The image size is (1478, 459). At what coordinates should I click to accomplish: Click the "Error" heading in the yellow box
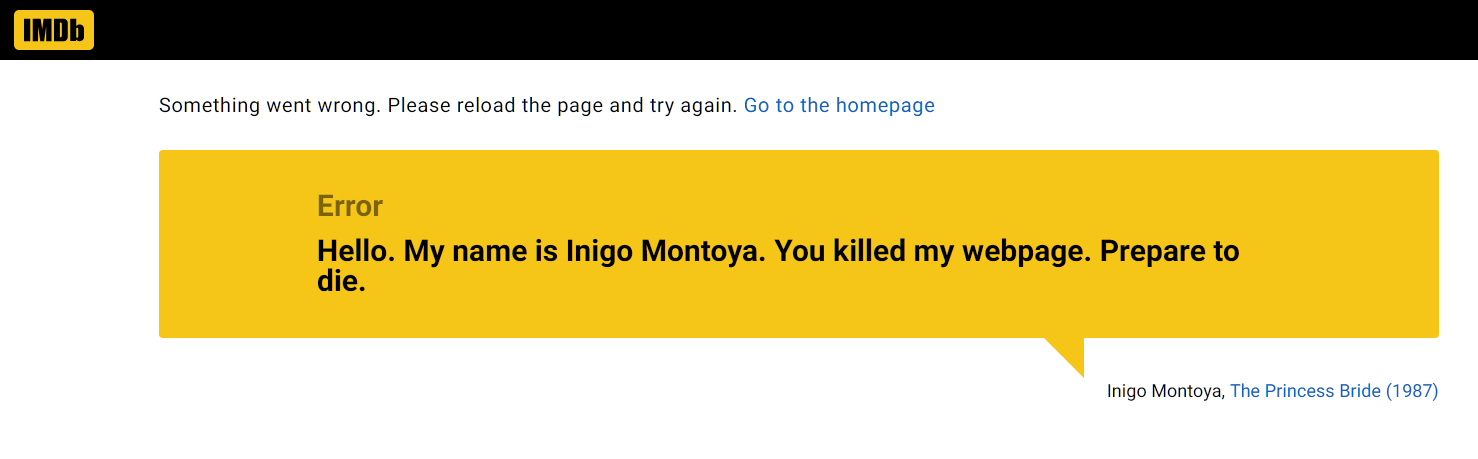click(x=350, y=206)
